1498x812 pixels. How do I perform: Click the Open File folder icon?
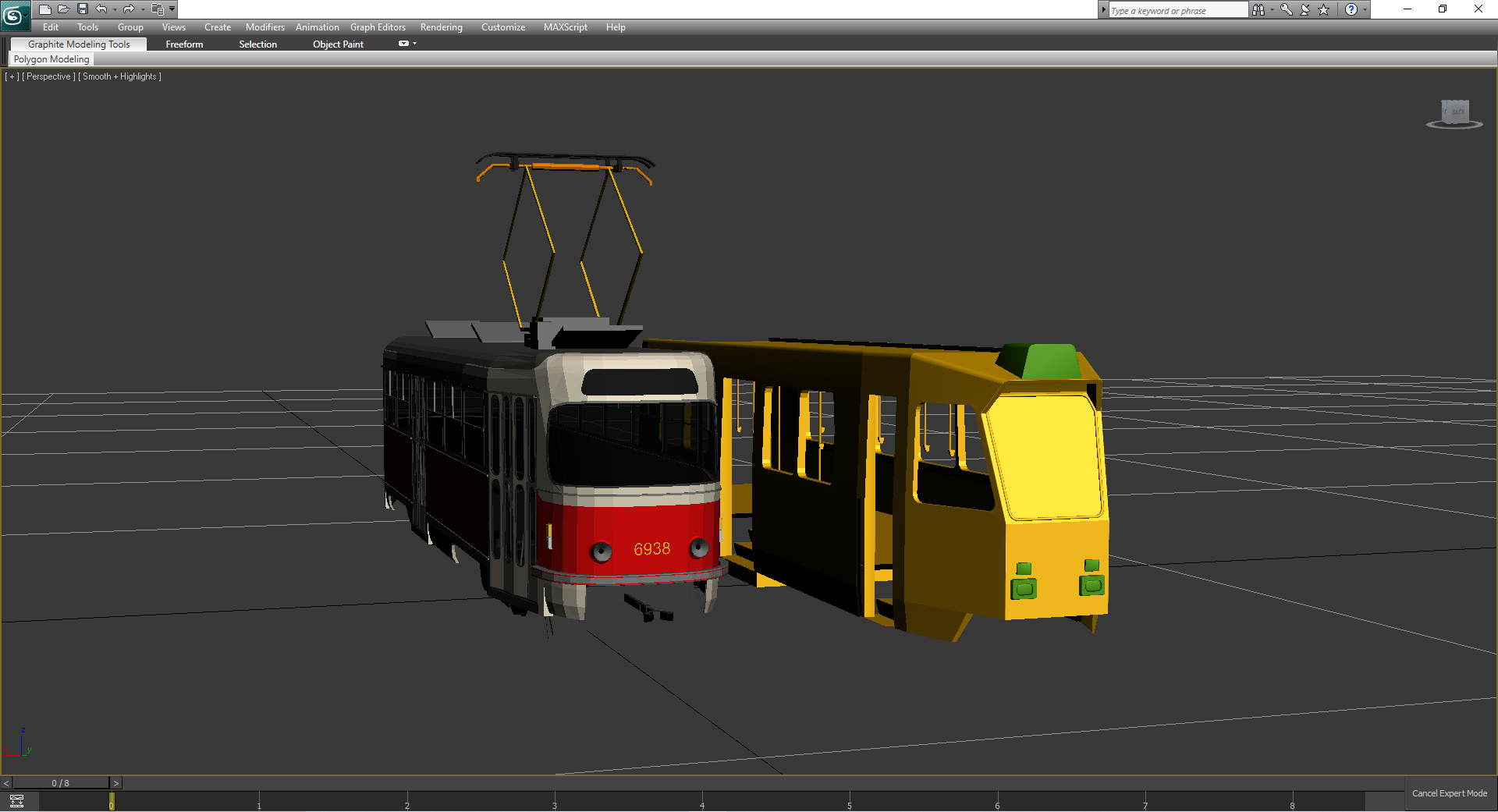click(x=63, y=9)
